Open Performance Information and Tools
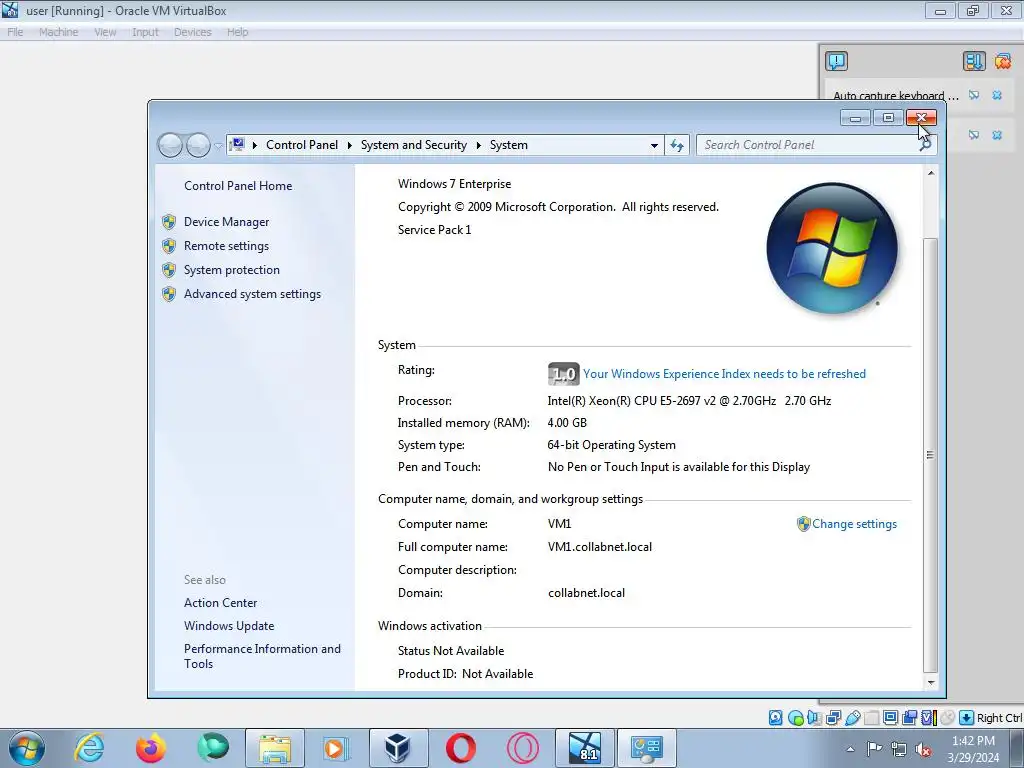 [262, 656]
